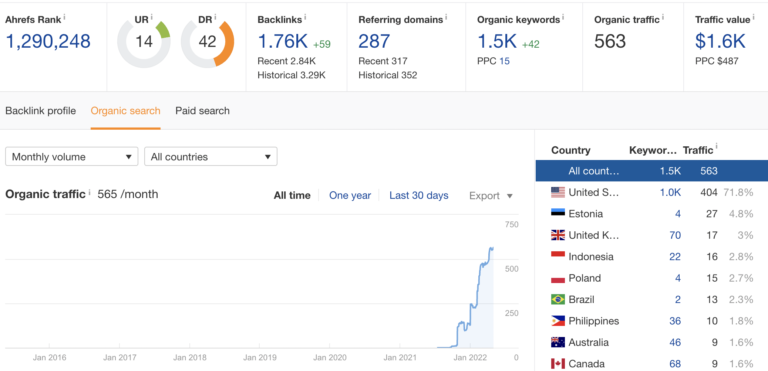Click the +42 organic keywords change value
Screen dimensions: 768x371
(x=530, y=45)
